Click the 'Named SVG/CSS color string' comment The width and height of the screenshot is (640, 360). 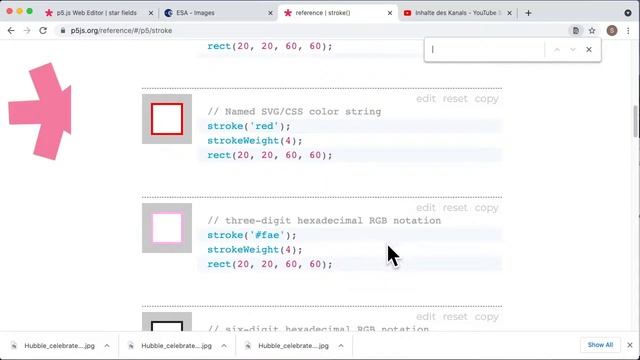[x=294, y=111]
